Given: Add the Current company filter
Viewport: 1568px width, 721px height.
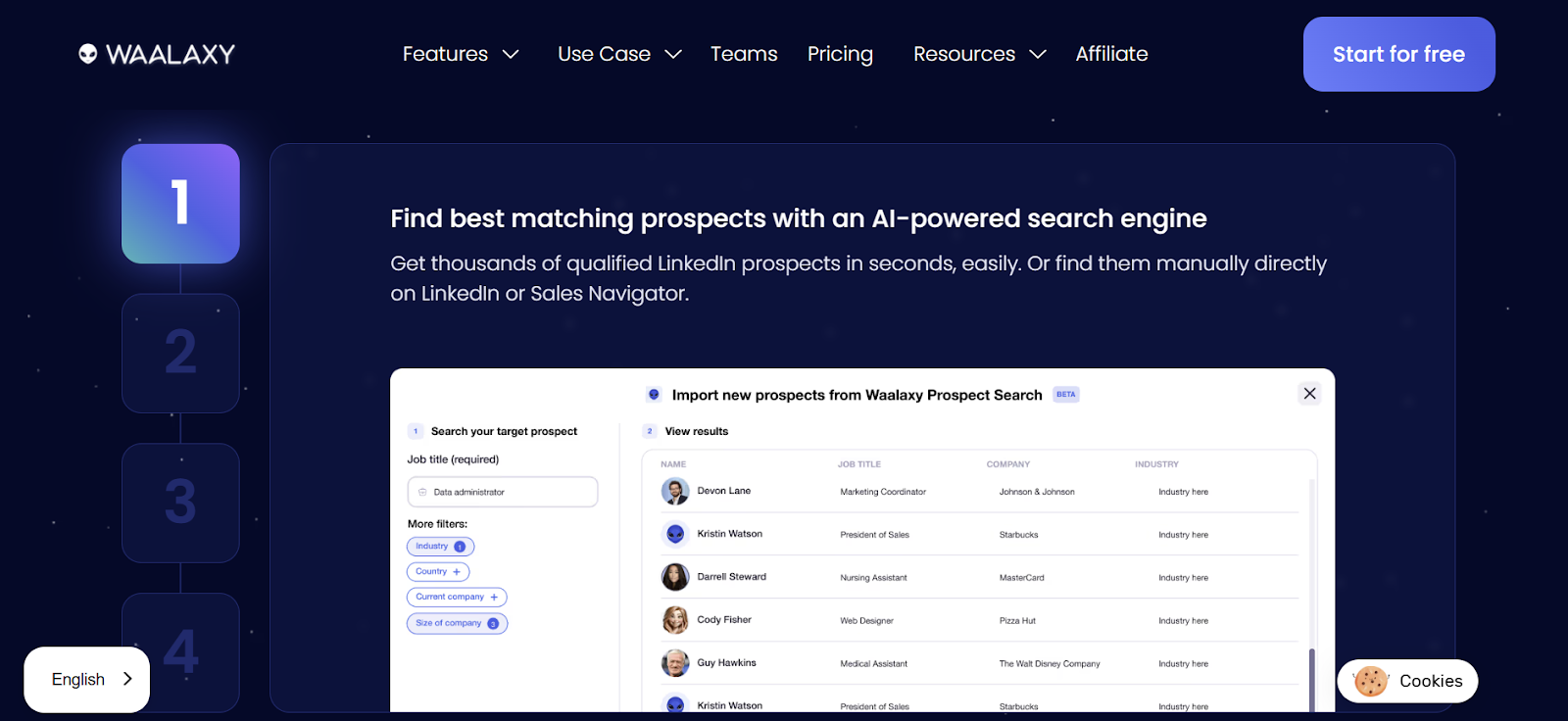Looking at the screenshot, I should click(x=457, y=597).
